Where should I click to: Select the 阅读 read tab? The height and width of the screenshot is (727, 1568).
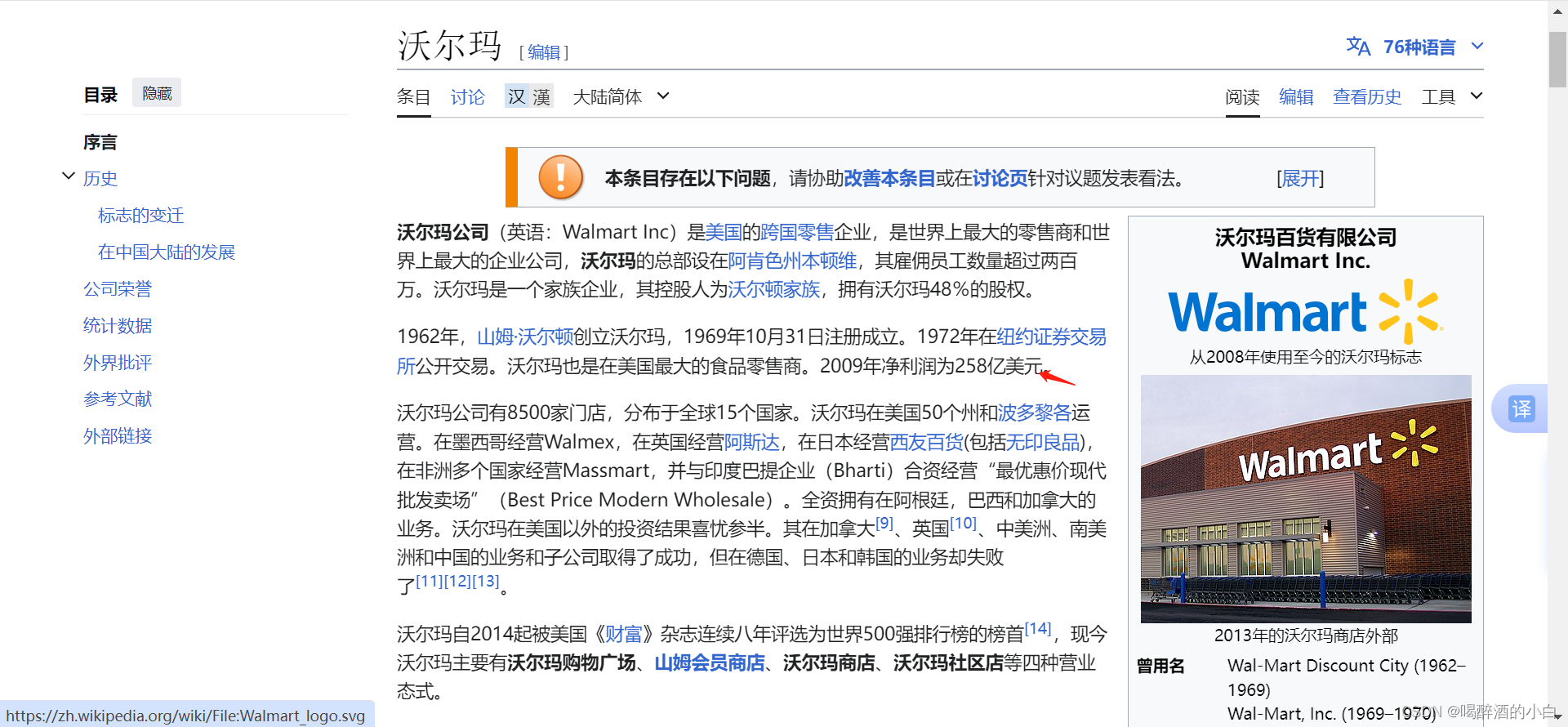1242,97
